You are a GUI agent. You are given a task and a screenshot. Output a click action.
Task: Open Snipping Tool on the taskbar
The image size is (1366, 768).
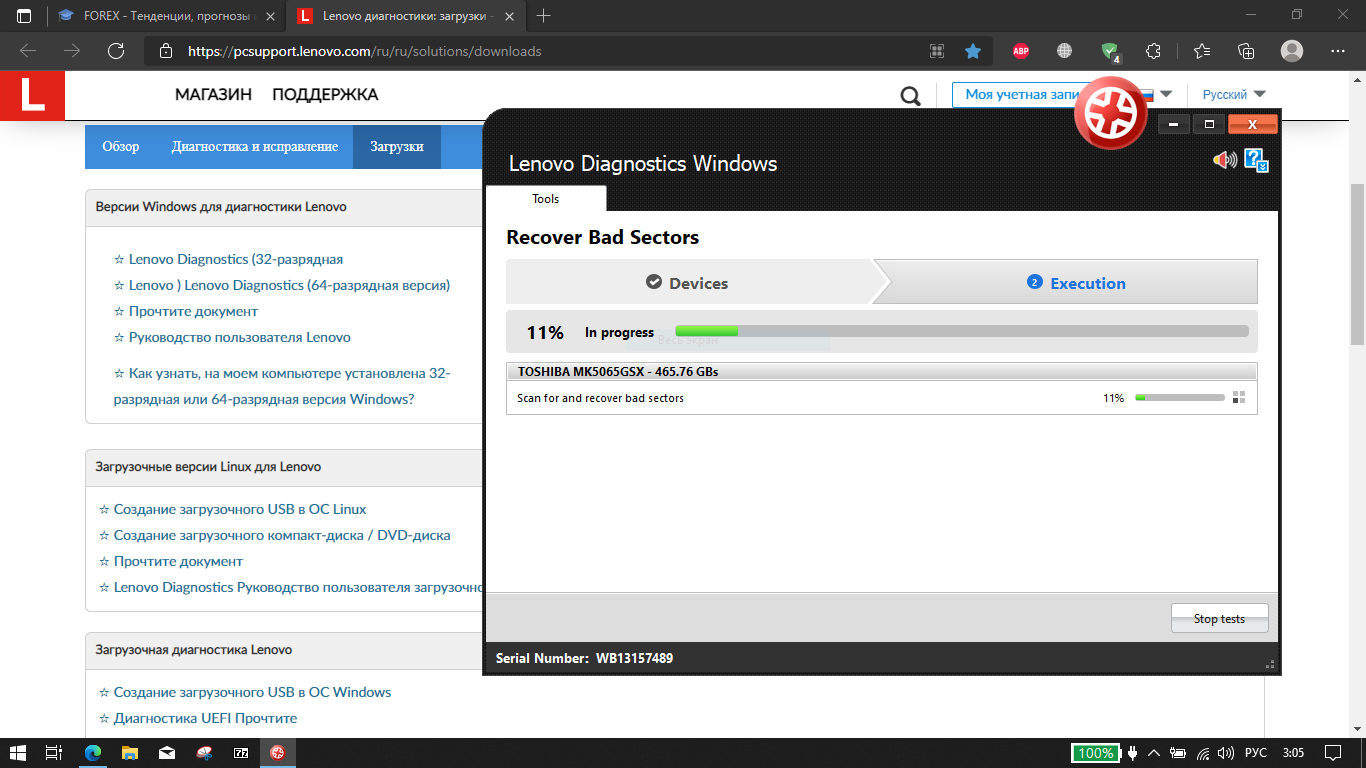(x=204, y=753)
